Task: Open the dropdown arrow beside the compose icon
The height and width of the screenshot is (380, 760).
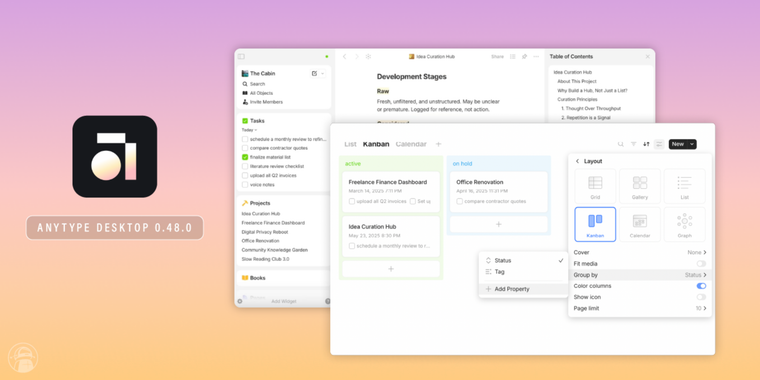Action: (323, 73)
